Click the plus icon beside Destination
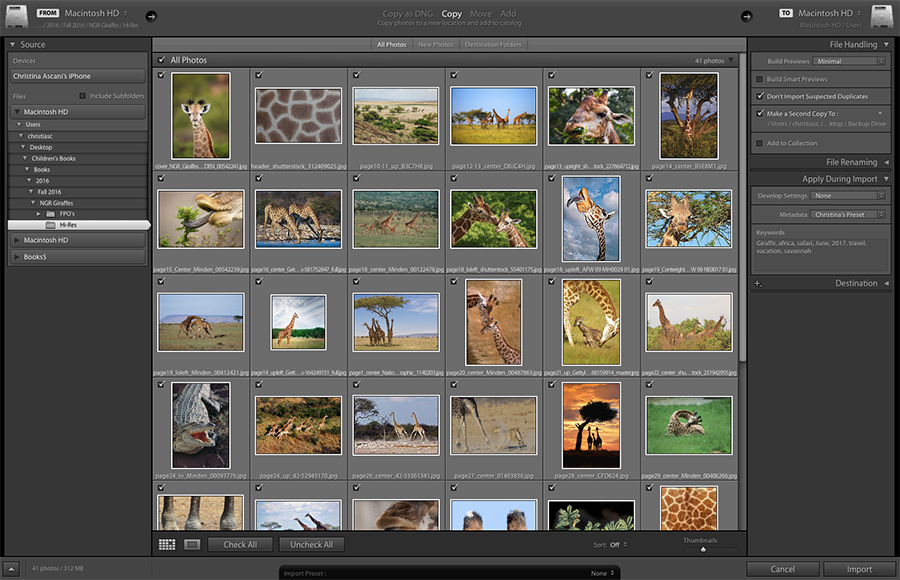Image resolution: width=900 pixels, height=580 pixels. tap(758, 283)
